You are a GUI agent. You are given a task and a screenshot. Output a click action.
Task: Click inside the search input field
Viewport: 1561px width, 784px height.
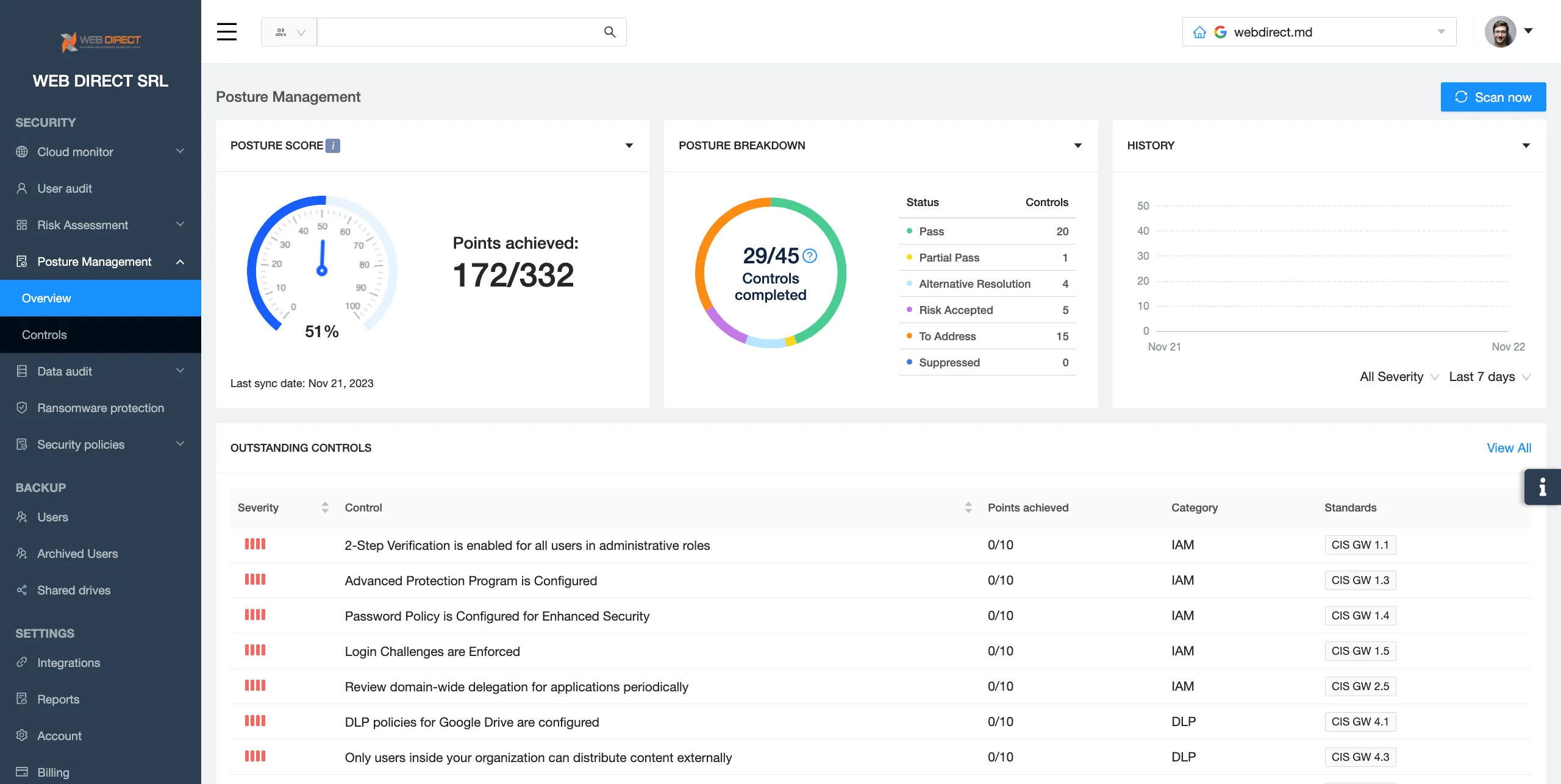pos(463,31)
